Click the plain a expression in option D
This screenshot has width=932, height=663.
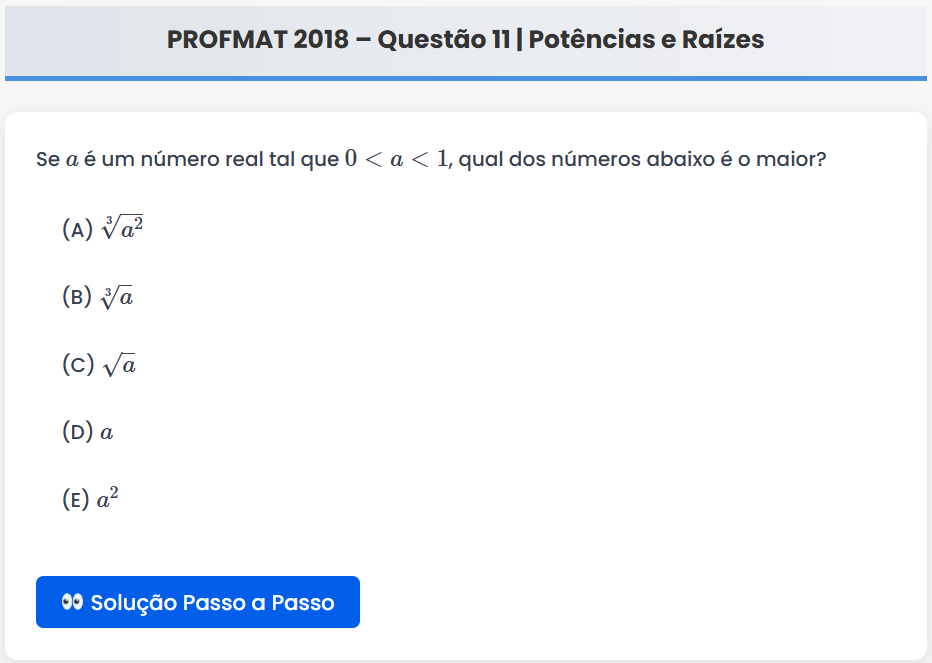pos(107,433)
